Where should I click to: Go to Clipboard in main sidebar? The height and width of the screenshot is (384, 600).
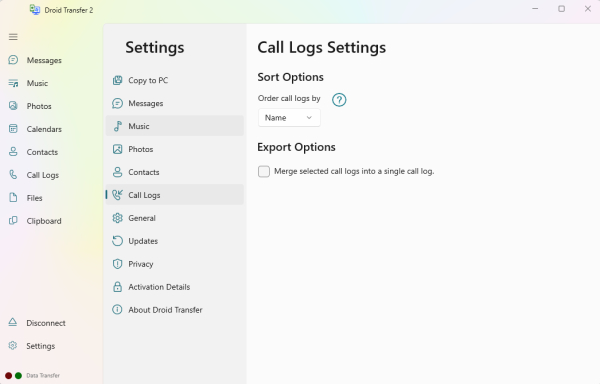coord(44,221)
